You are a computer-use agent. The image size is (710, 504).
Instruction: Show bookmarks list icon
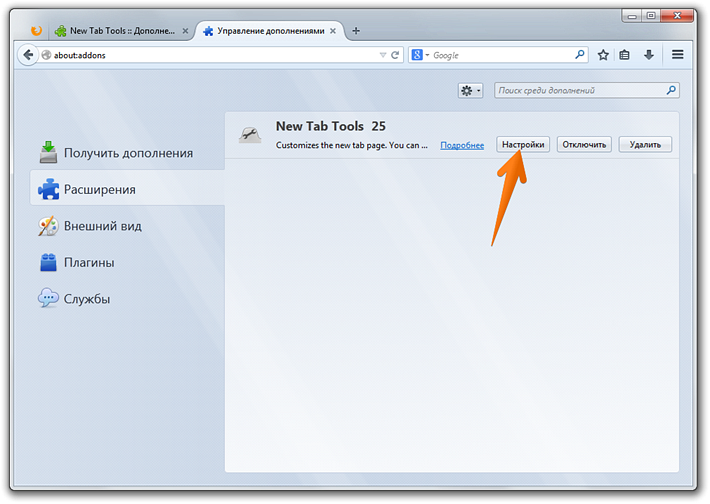click(624, 55)
